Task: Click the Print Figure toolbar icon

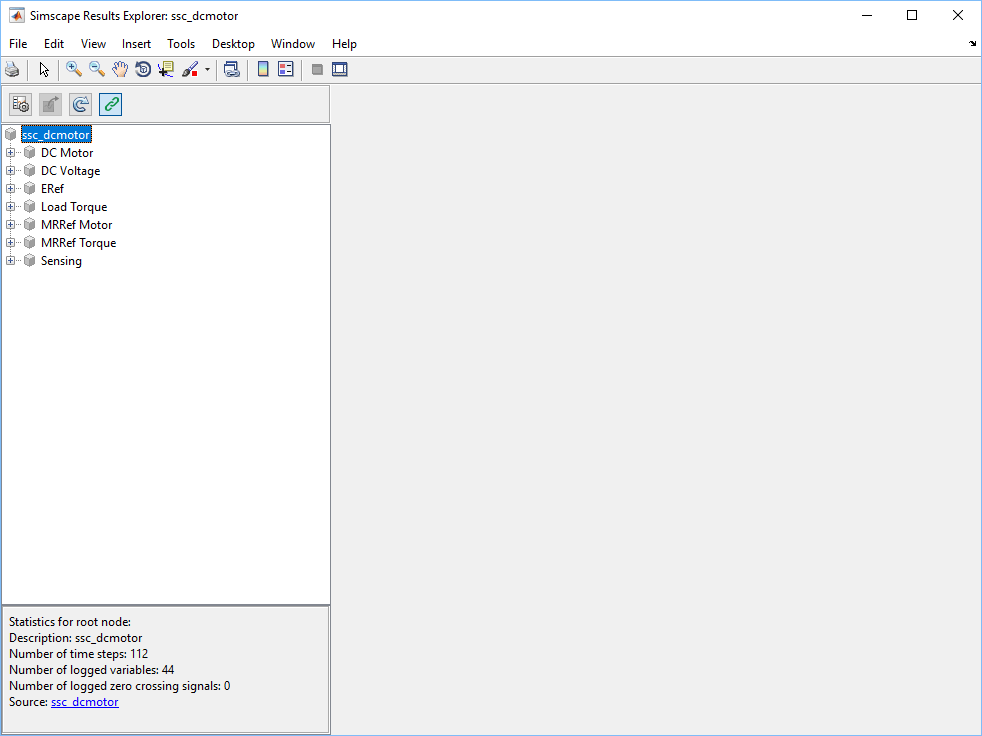Action: coord(12,70)
